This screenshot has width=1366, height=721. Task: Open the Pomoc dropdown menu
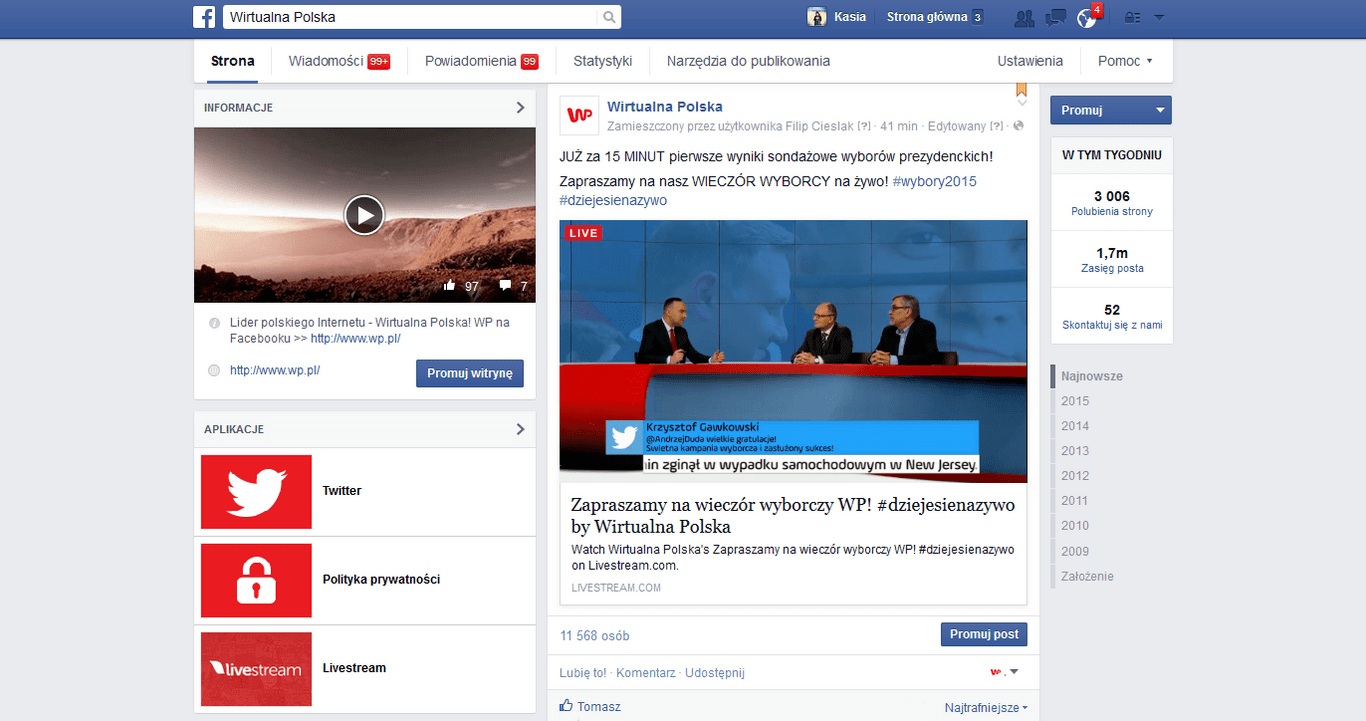tap(1125, 61)
